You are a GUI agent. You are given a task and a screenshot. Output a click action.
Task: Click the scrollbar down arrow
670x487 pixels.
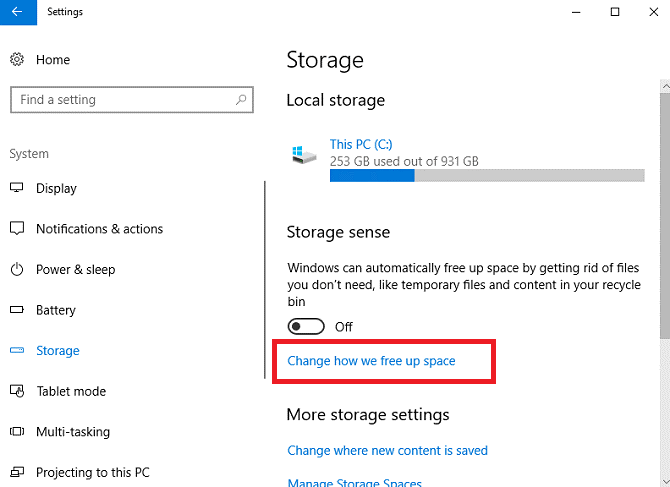665,481
